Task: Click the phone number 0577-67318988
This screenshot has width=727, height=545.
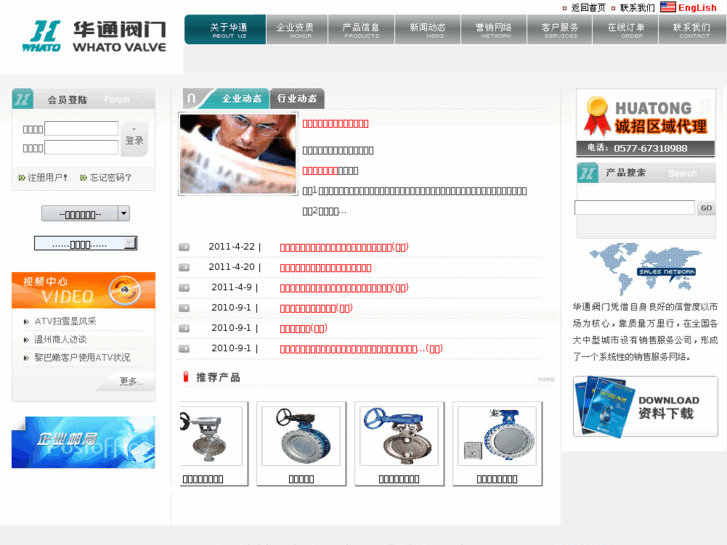Action: pyautogui.click(x=650, y=148)
